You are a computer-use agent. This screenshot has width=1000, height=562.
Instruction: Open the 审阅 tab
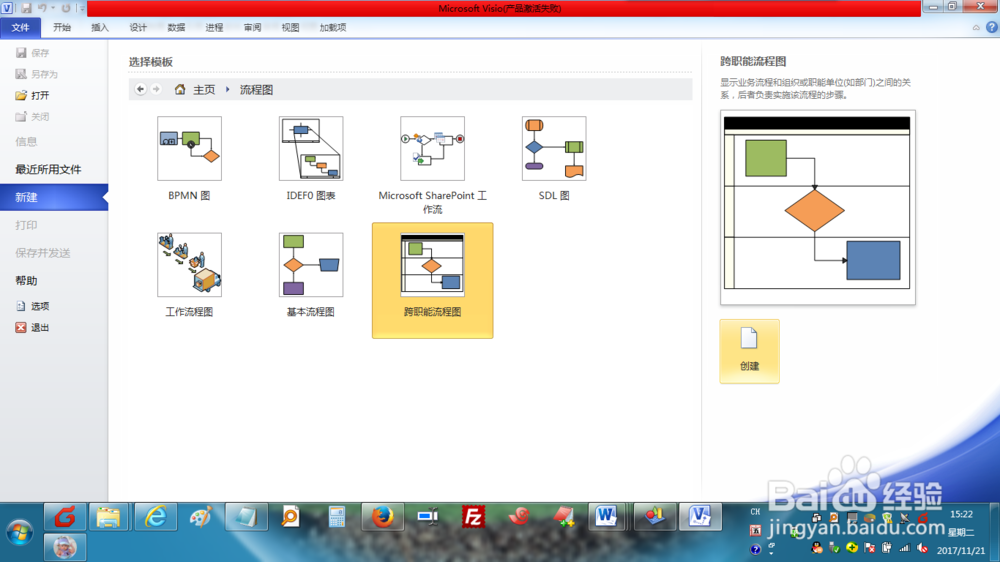click(252, 27)
